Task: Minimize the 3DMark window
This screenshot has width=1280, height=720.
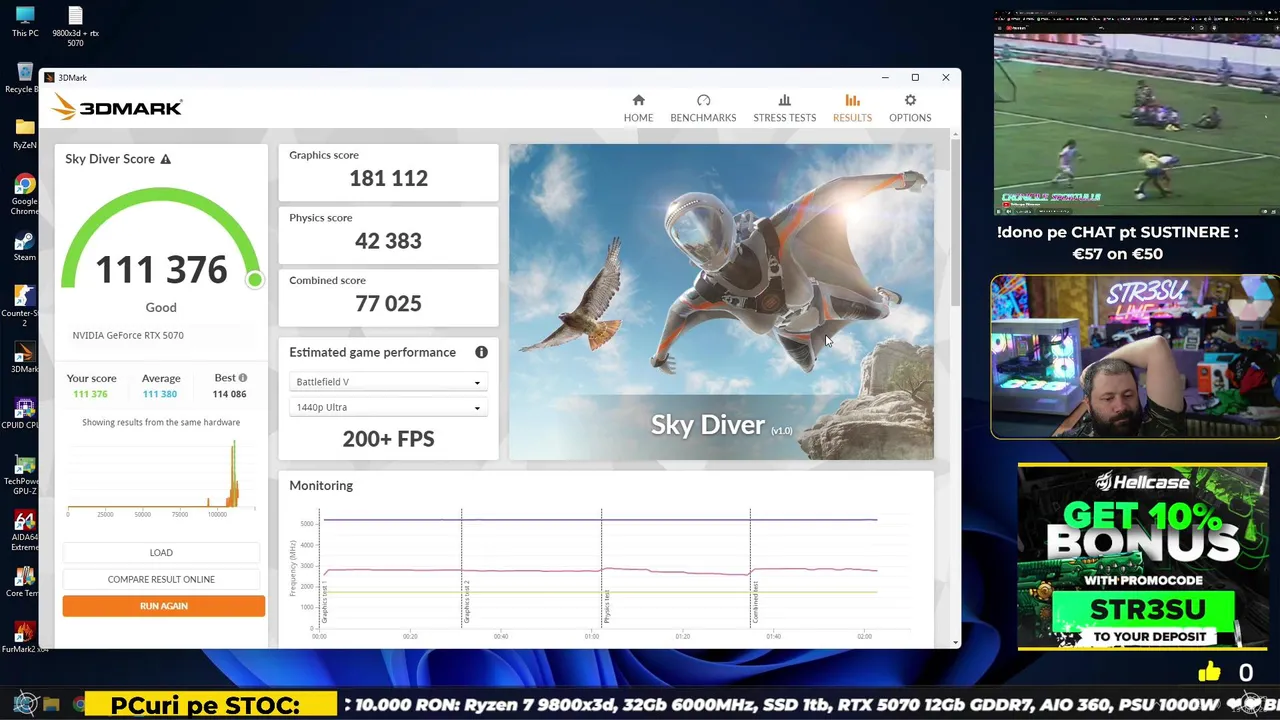Action: 884,77
